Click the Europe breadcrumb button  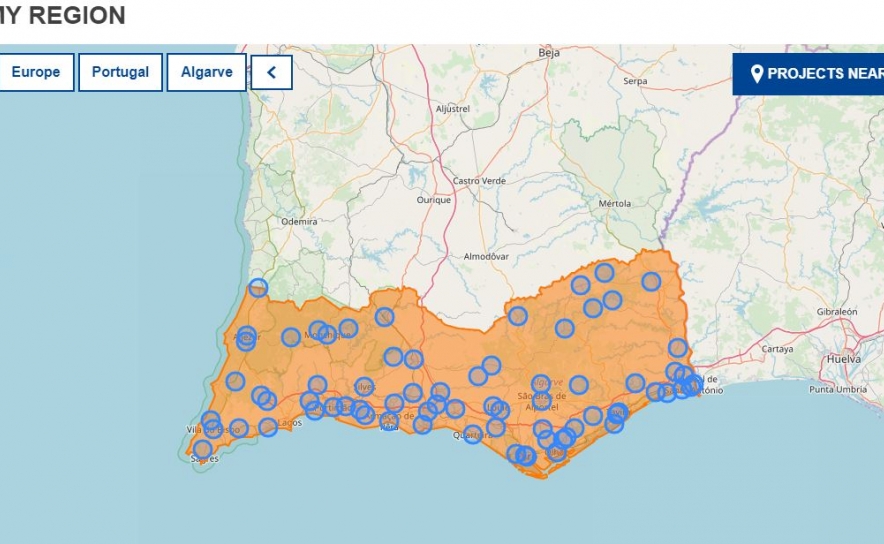coord(36,72)
